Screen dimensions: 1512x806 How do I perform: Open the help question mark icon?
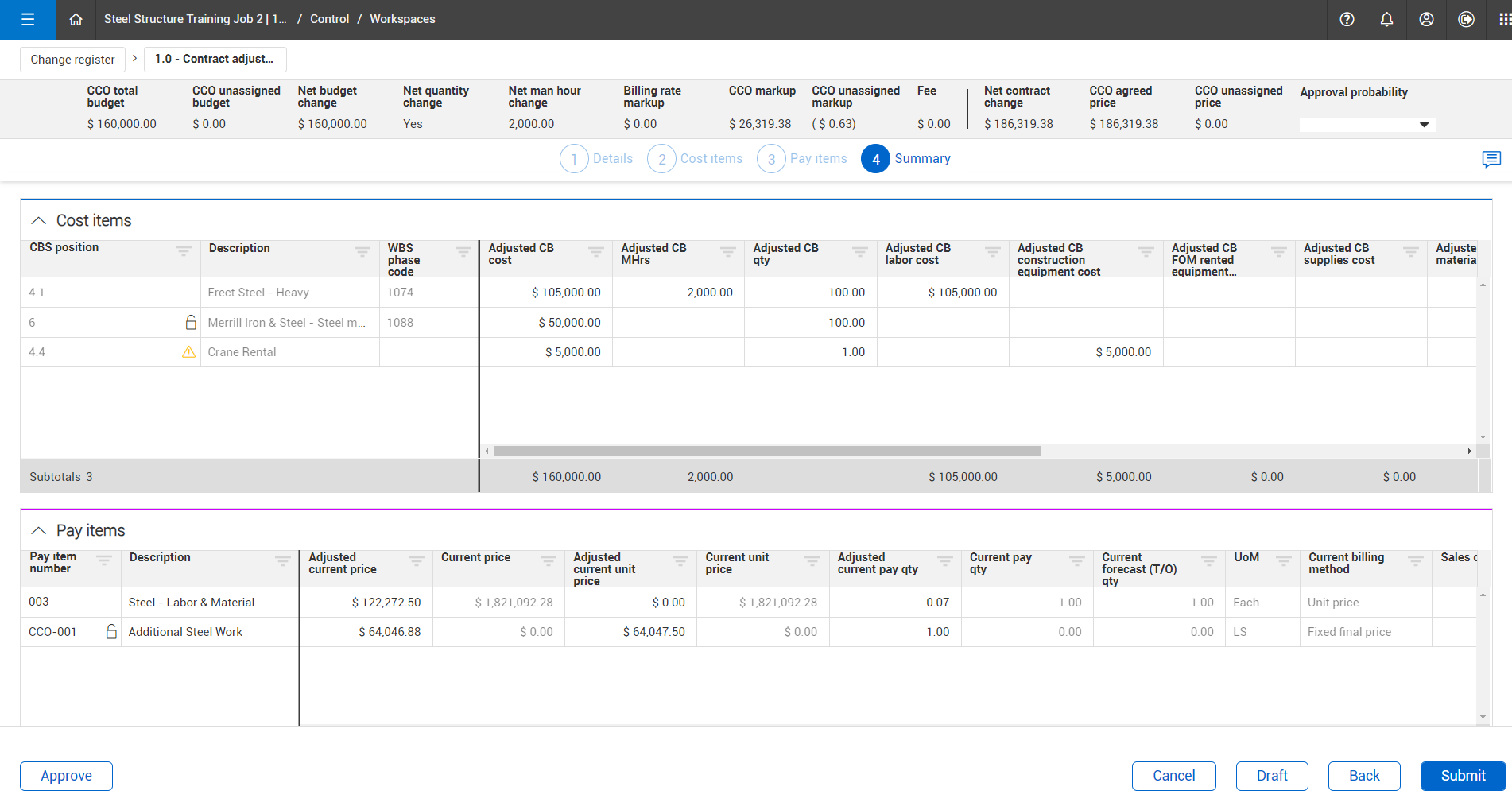pyautogui.click(x=1347, y=19)
